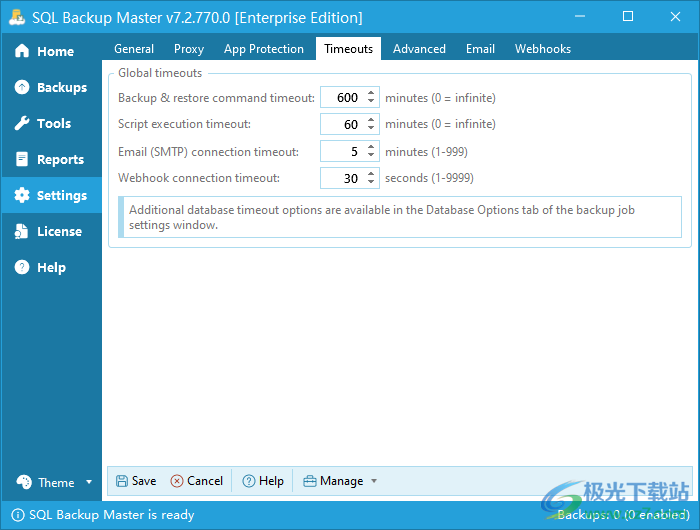
Task: Decrease webhook connection timeout
Action: (x=371, y=182)
